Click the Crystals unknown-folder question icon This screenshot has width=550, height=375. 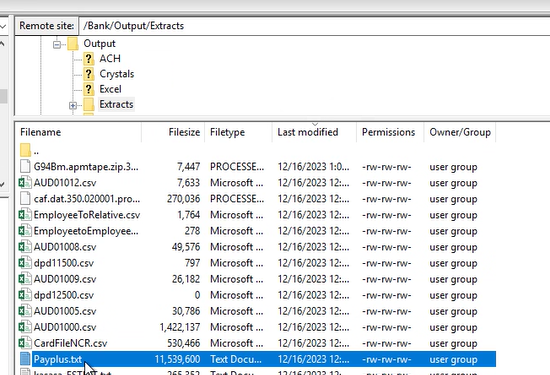[88, 74]
